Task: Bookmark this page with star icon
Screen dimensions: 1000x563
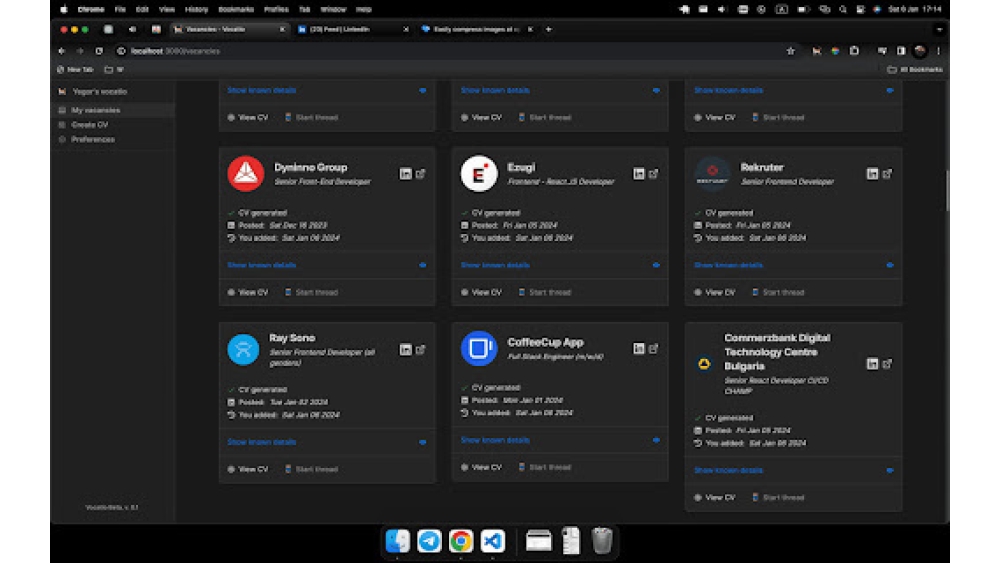Action: 791,51
